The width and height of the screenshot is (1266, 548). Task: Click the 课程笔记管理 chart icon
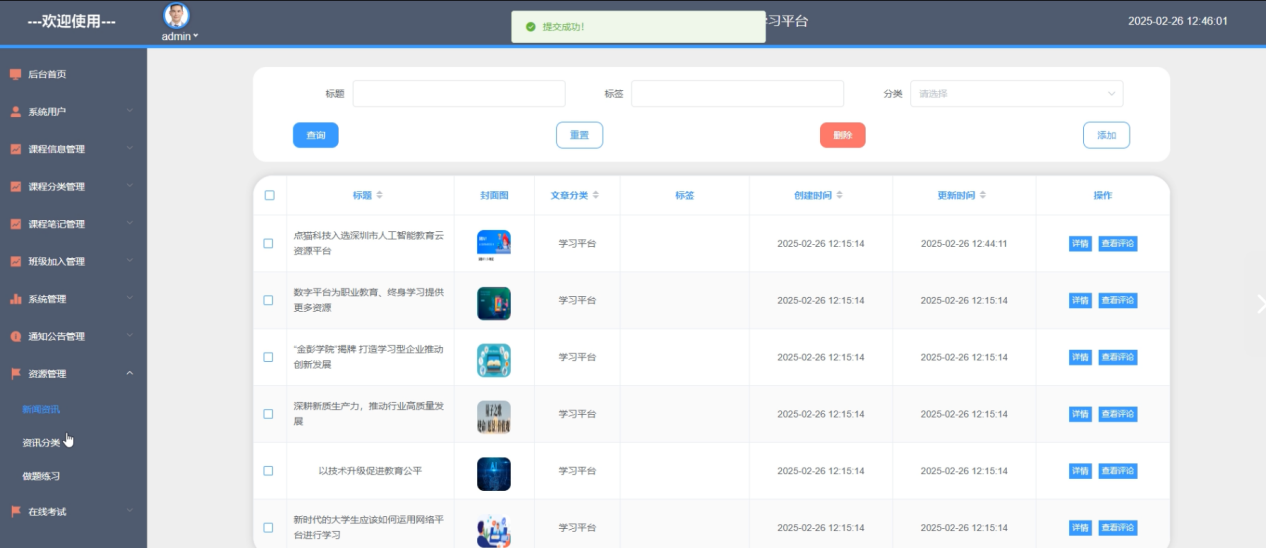(x=15, y=224)
